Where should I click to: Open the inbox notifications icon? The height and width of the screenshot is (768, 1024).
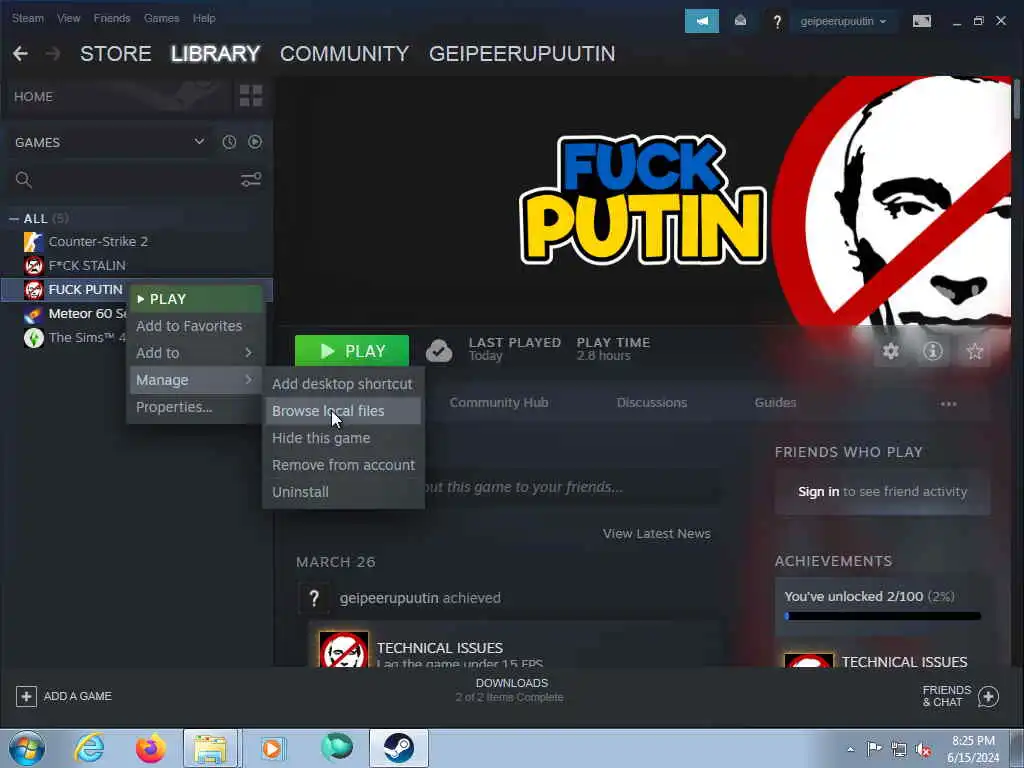(741, 21)
